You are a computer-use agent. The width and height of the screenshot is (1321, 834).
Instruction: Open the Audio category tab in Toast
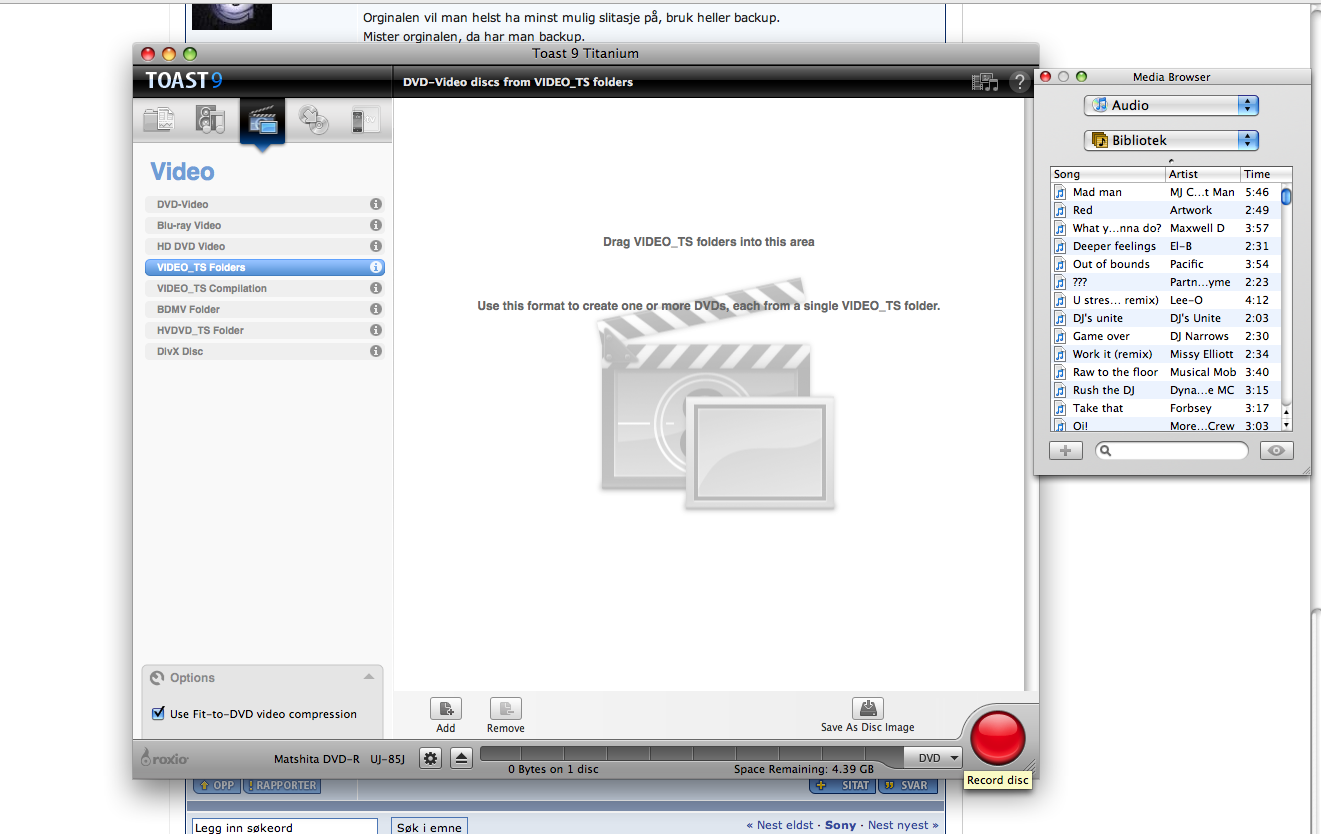pyautogui.click(x=210, y=120)
